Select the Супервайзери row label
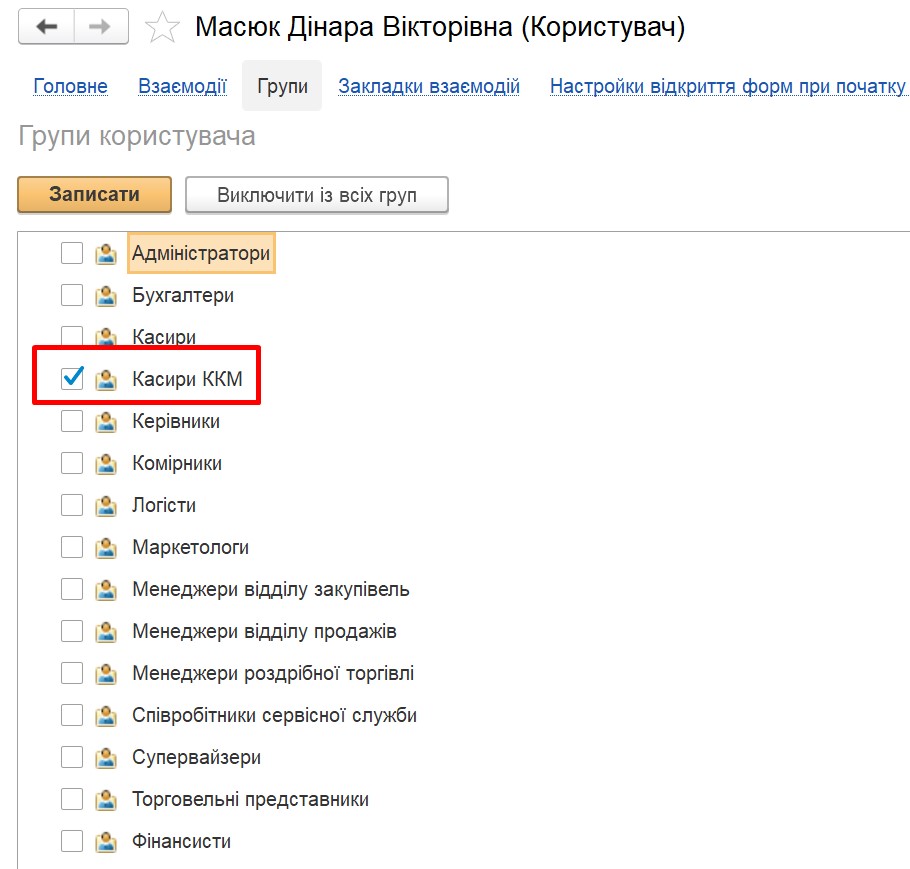The width and height of the screenshot is (910, 869). pos(196,756)
